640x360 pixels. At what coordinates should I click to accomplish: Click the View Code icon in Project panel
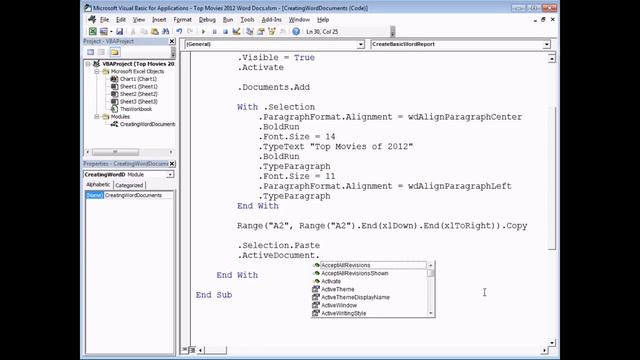91,52
